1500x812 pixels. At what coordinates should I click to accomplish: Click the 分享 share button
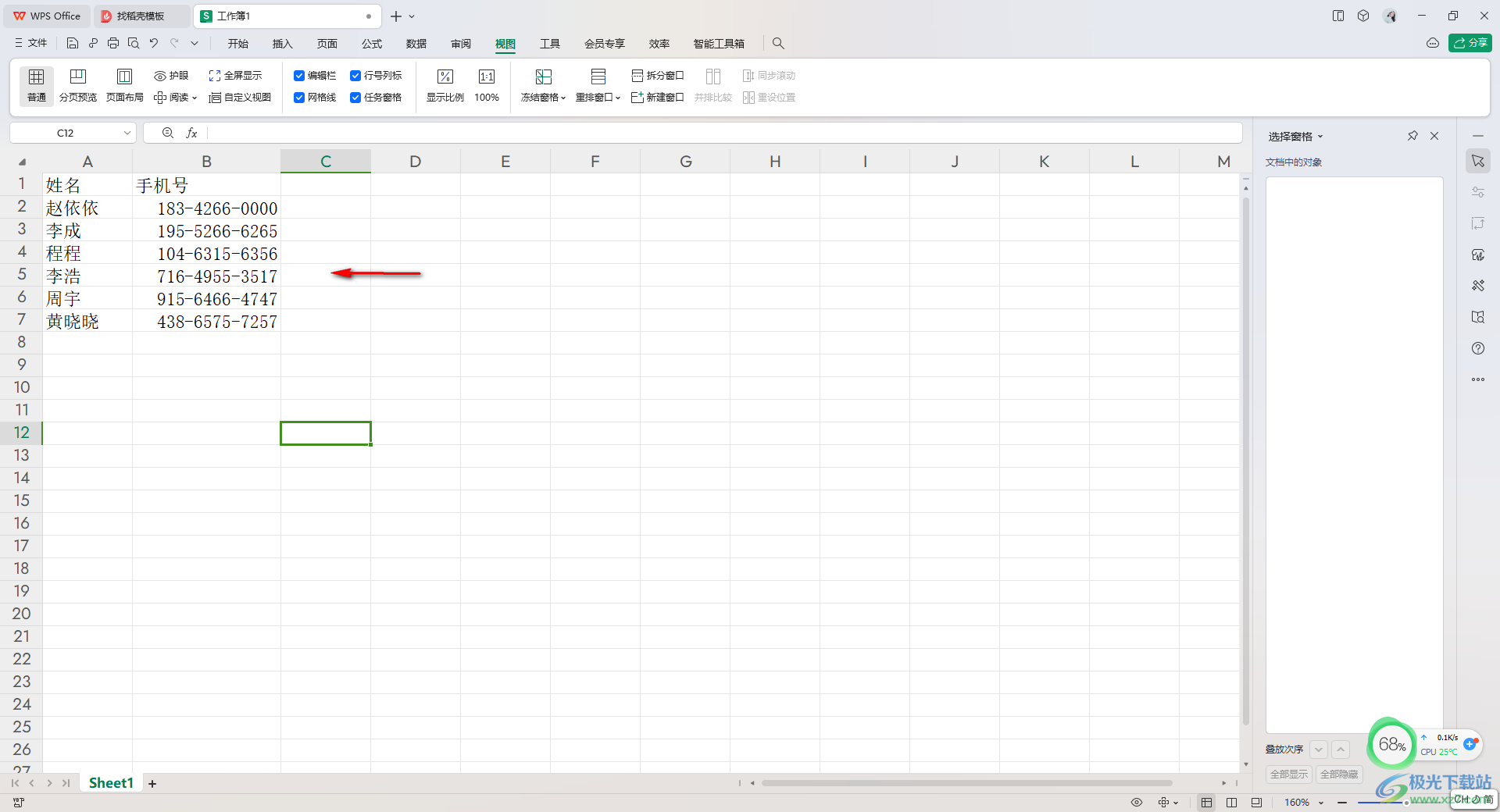point(1470,43)
